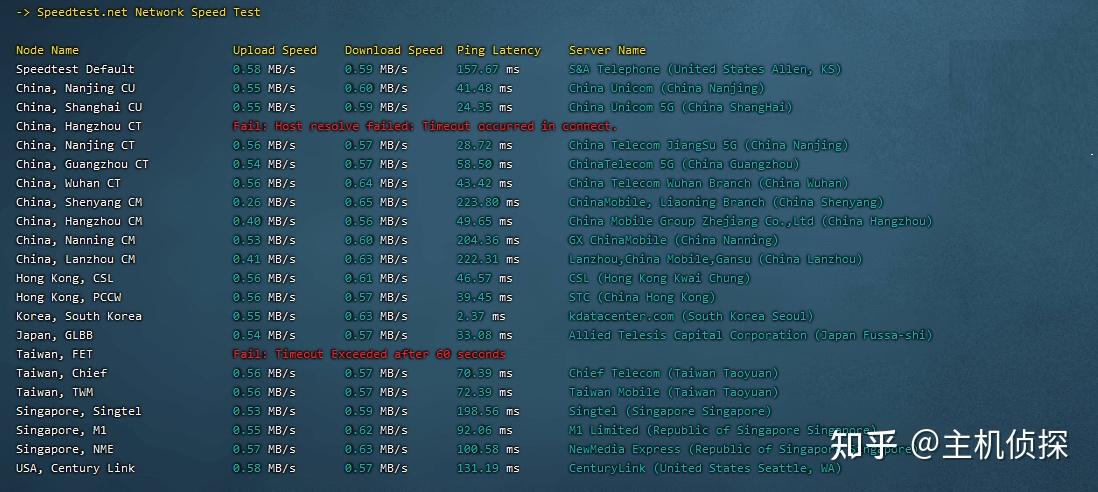Screen dimensions: 1098x492
Task: Select the 'Upload Speed' column header
Action: tap(274, 50)
